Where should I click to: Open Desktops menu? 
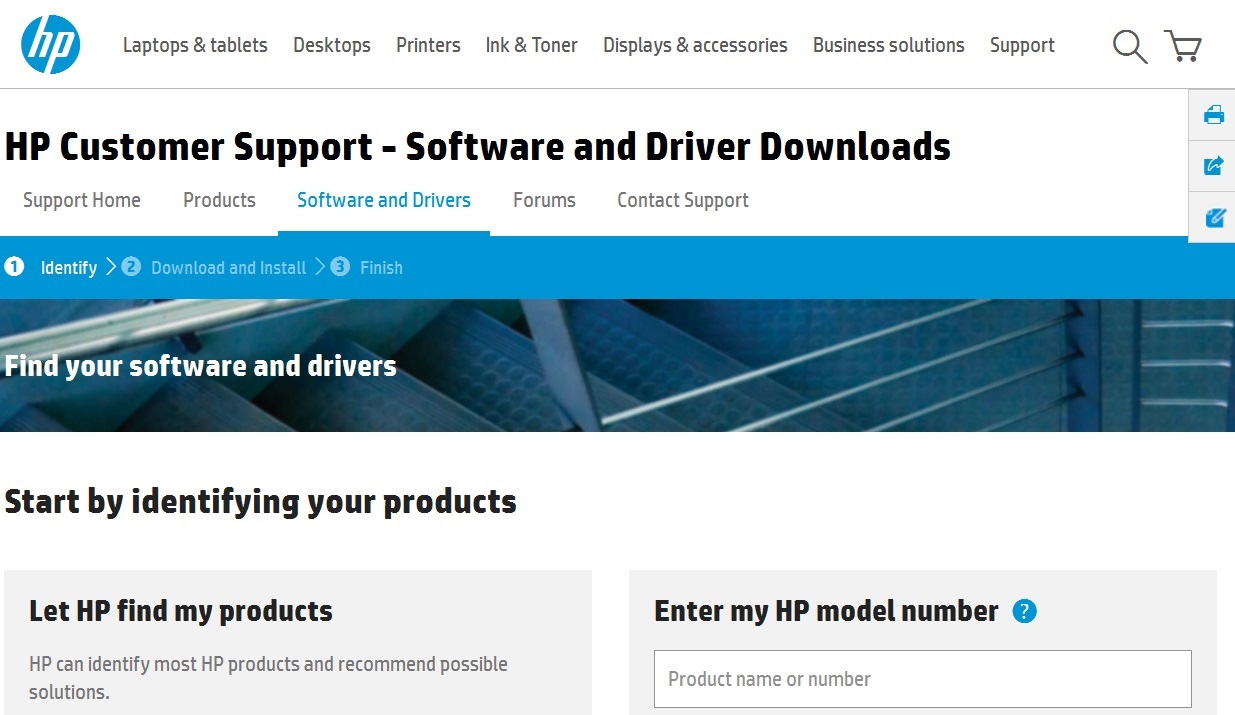click(332, 45)
